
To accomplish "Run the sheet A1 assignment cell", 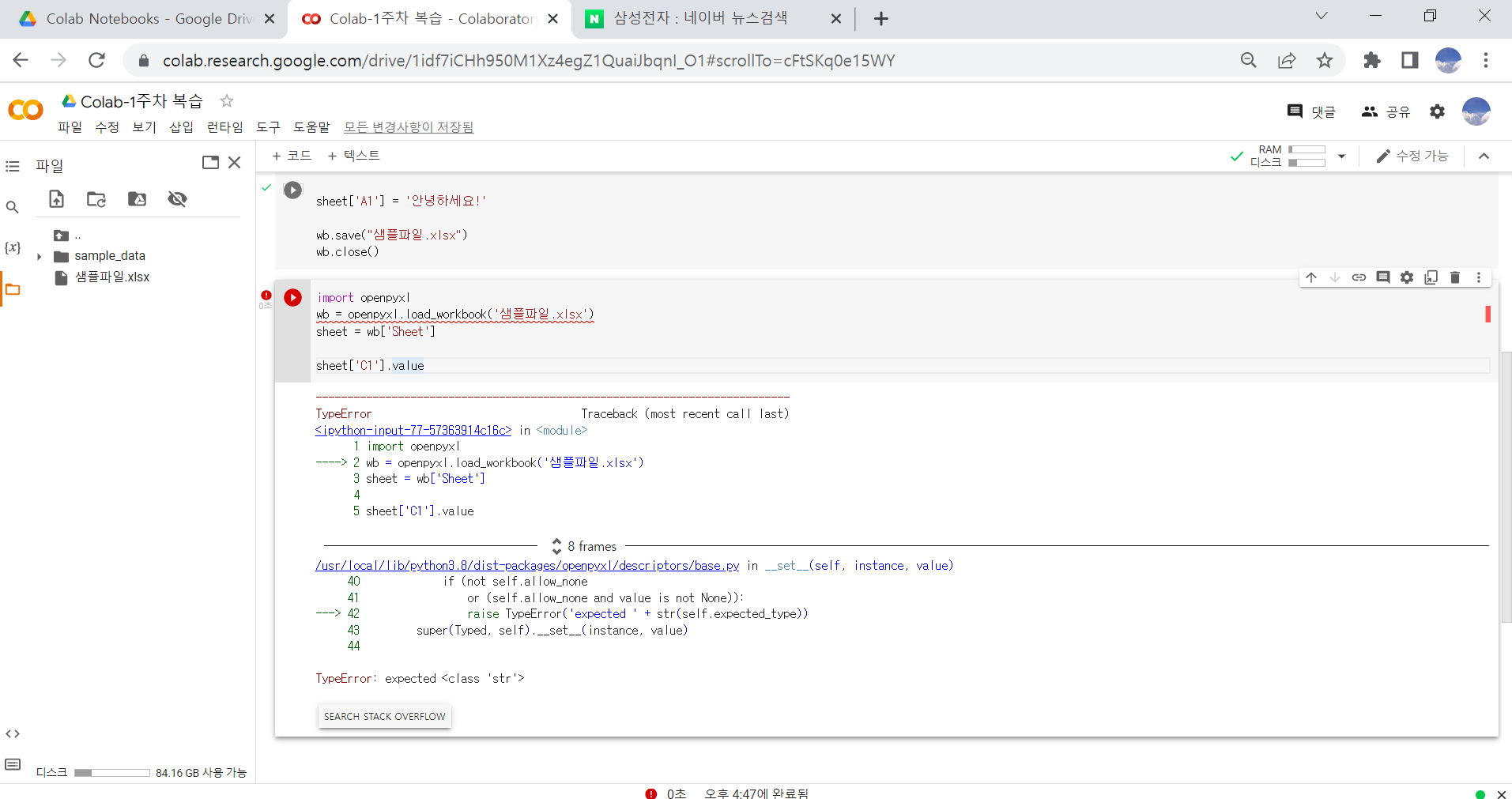I will coord(292,190).
